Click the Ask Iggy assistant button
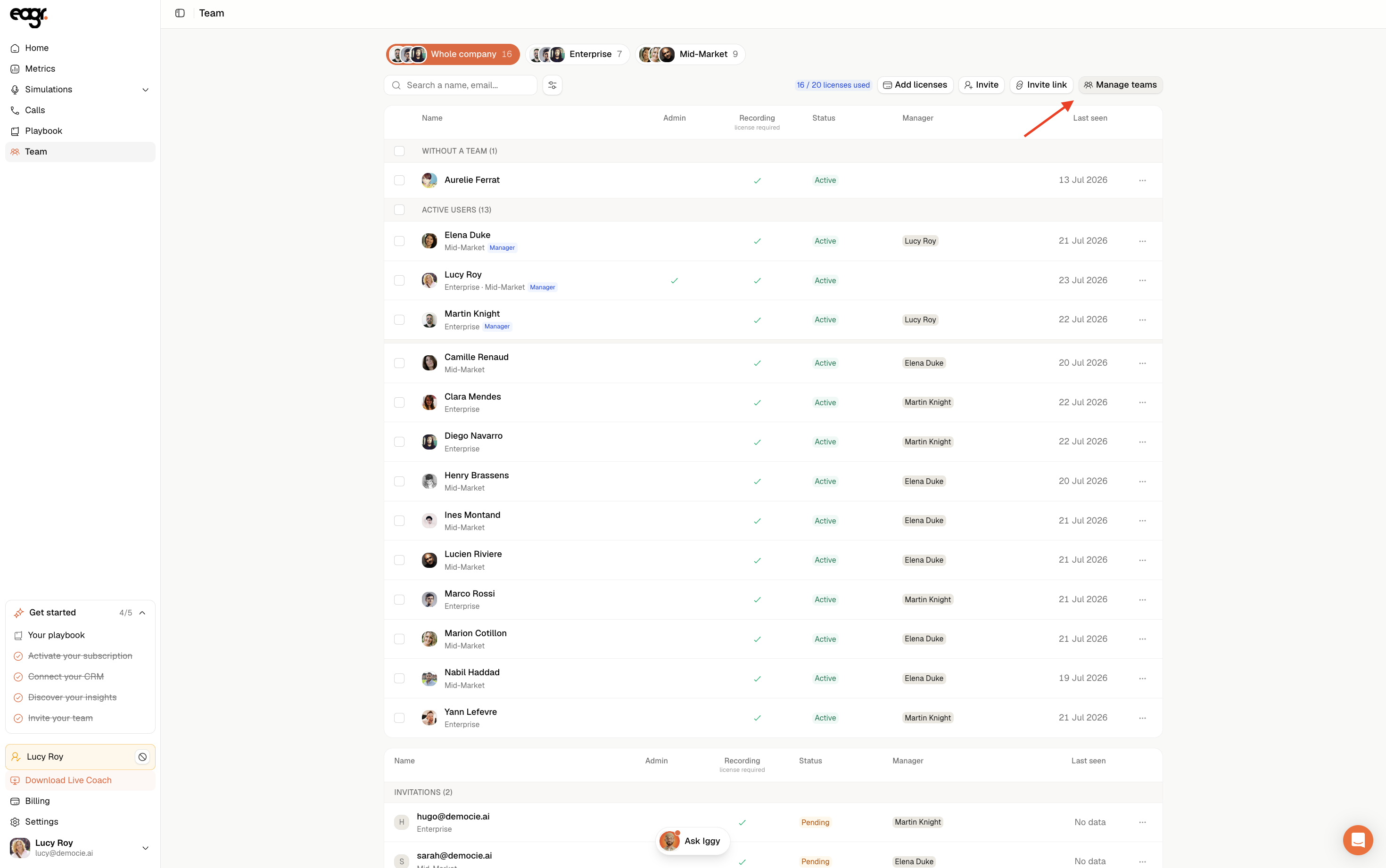Screen dimensions: 1386x868 (x=693, y=841)
